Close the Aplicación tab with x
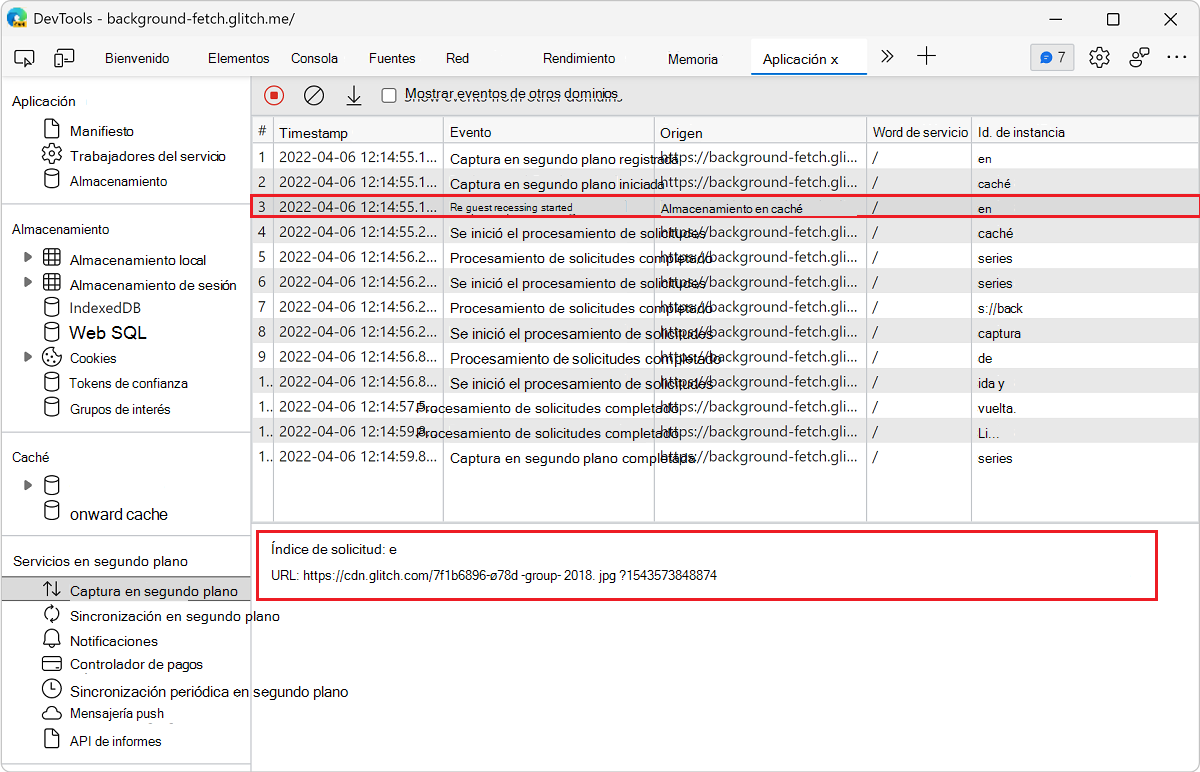Viewport: 1200px width, 772px height. click(834, 59)
